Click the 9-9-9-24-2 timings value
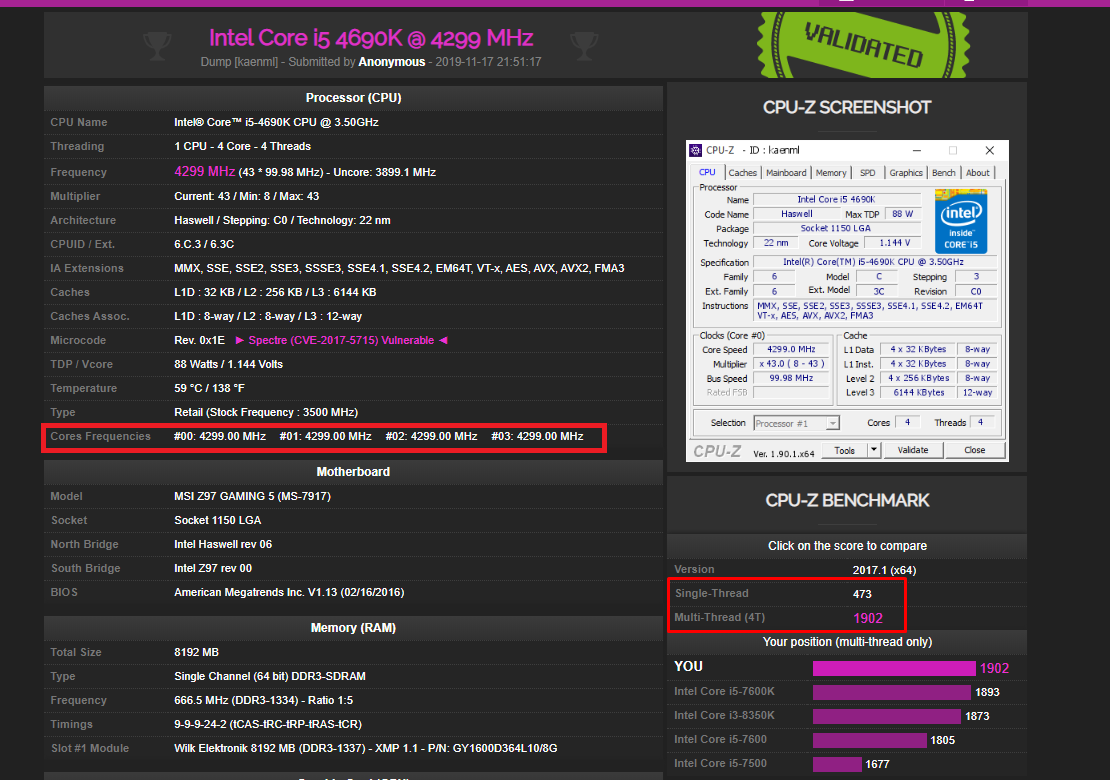The image size is (1110, 780). (x=268, y=724)
